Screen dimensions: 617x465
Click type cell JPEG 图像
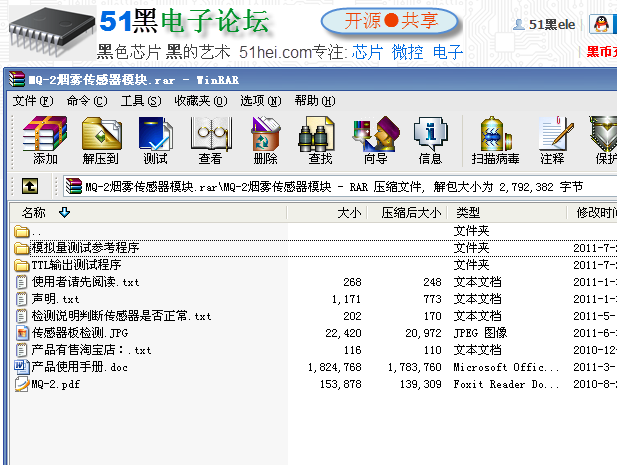[480, 333]
